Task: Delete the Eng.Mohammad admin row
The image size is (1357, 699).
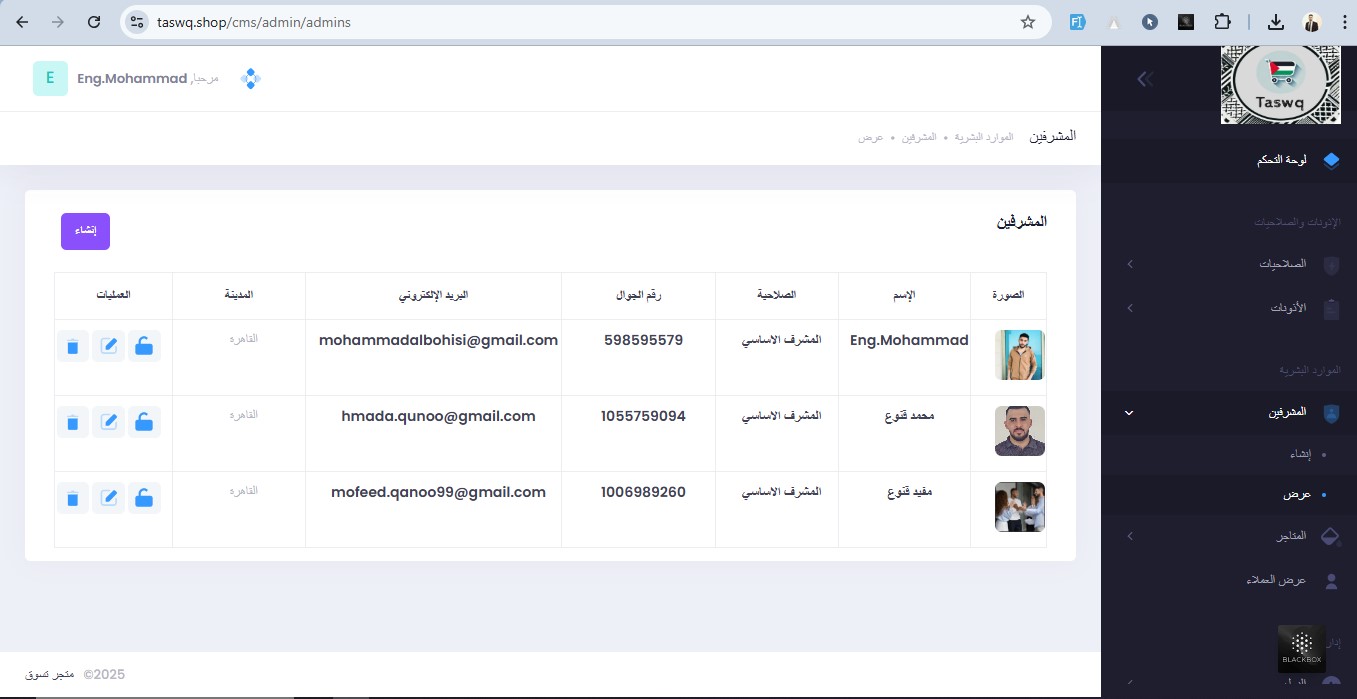Action: click(72, 346)
